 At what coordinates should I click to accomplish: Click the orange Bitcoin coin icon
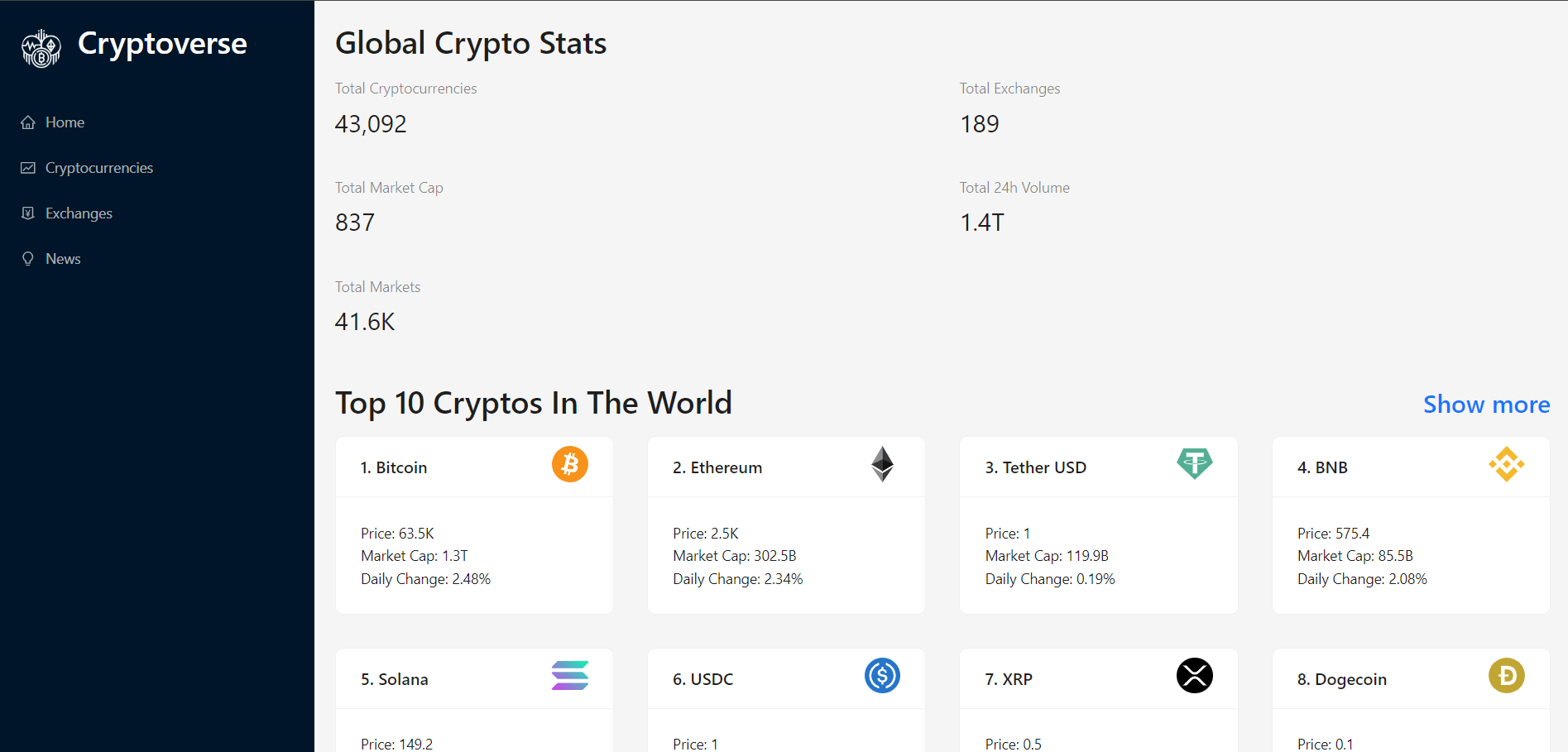click(x=569, y=464)
